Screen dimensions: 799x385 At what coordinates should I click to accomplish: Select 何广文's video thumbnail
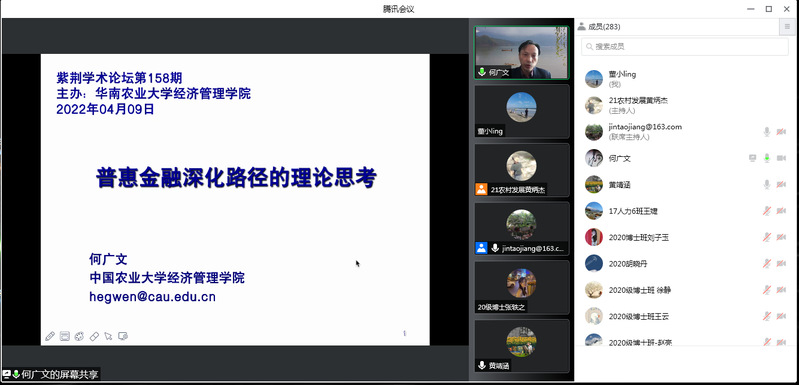click(522, 52)
